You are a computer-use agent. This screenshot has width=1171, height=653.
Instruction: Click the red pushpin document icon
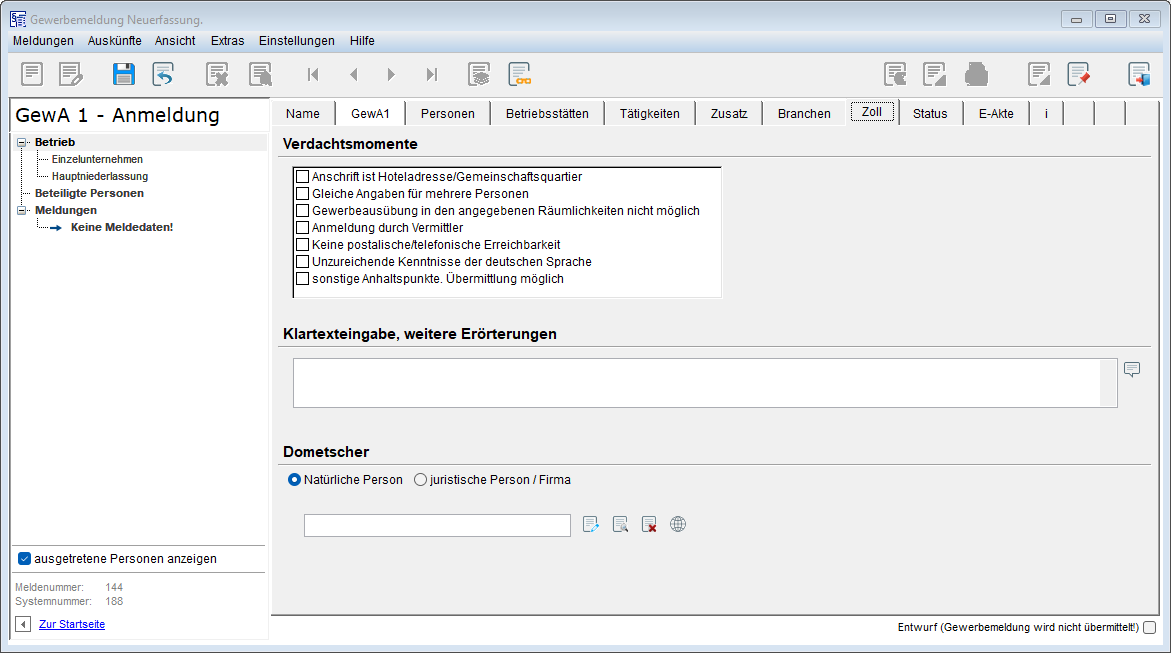pyautogui.click(x=1078, y=74)
